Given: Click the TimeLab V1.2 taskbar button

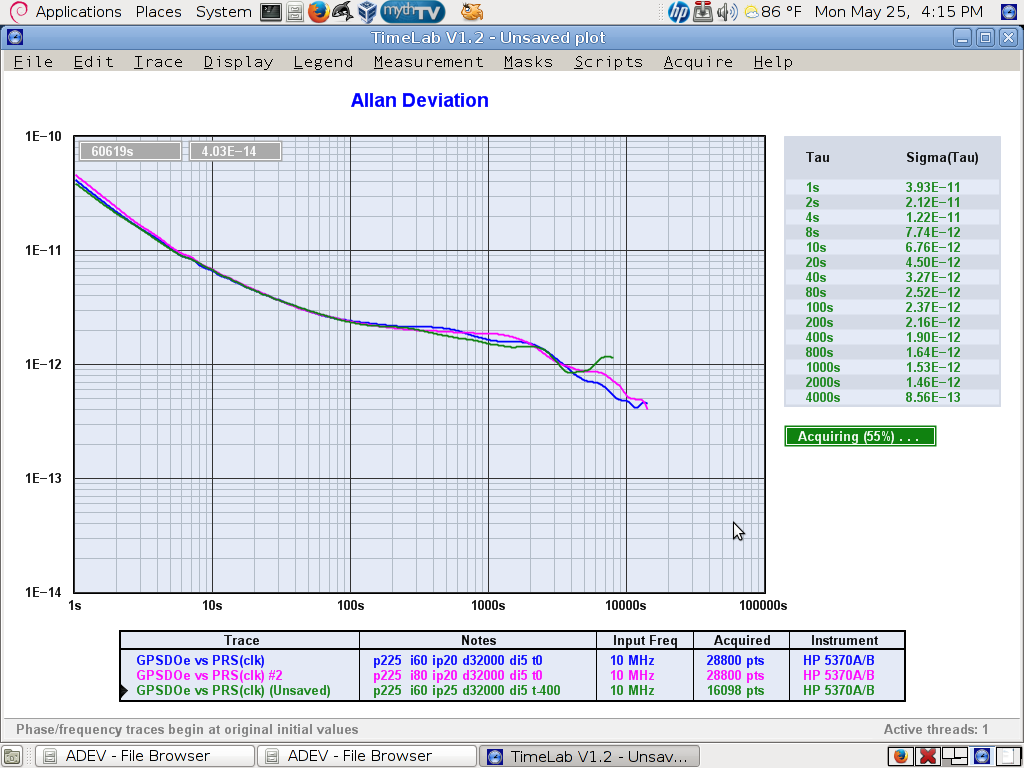Looking at the screenshot, I should coord(588,756).
